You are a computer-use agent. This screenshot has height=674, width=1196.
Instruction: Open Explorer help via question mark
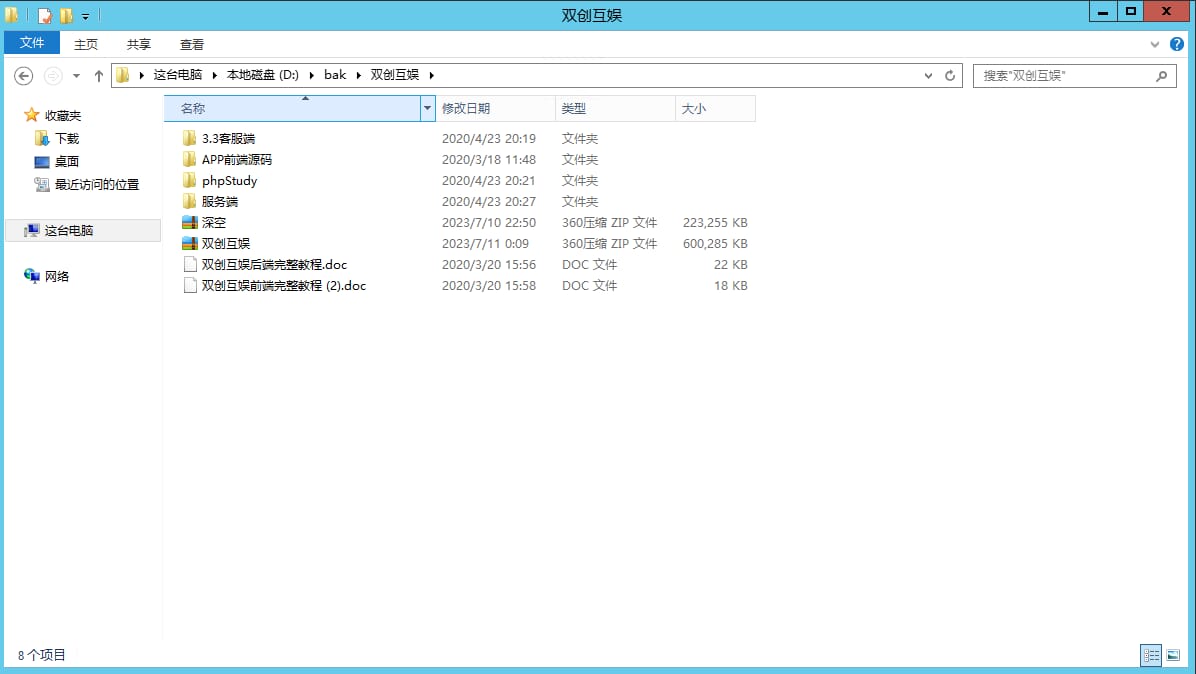point(1177,44)
